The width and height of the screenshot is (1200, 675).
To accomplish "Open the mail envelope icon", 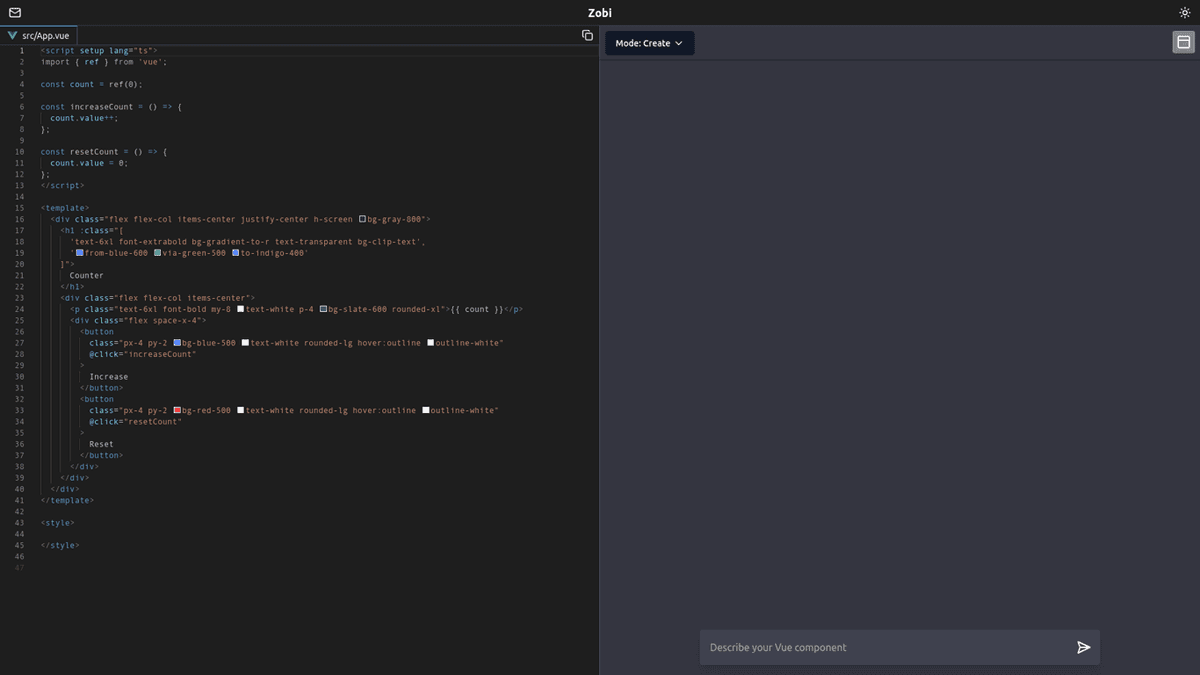I will click(15, 13).
